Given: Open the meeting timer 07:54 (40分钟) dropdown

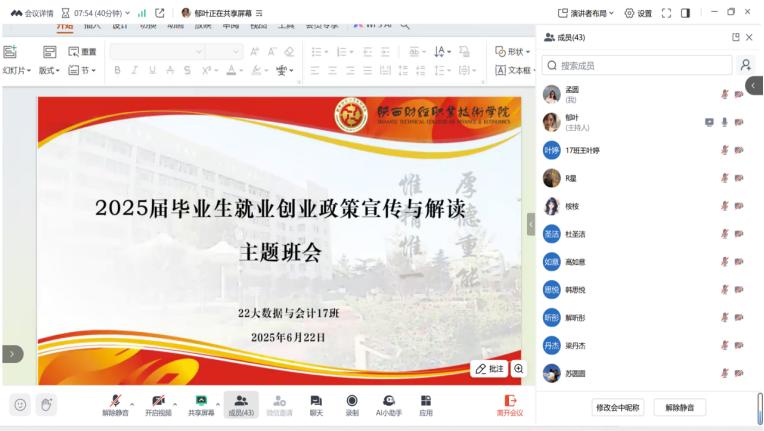Looking at the screenshot, I should (96, 13).
